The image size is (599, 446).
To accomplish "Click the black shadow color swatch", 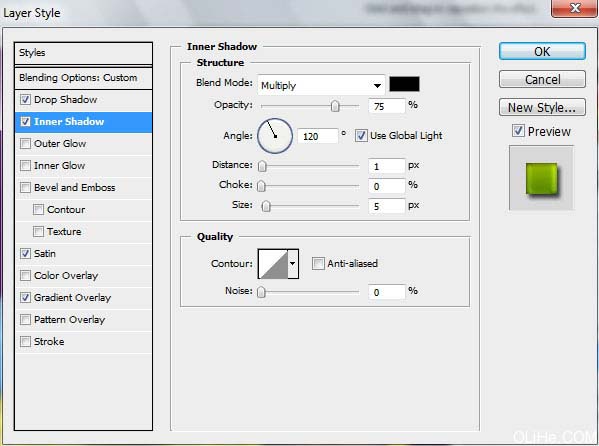I will [404, 84].
